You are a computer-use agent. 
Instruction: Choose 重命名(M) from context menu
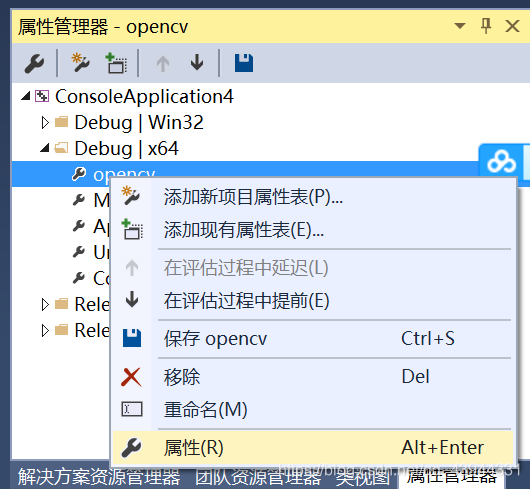(313, 410)
